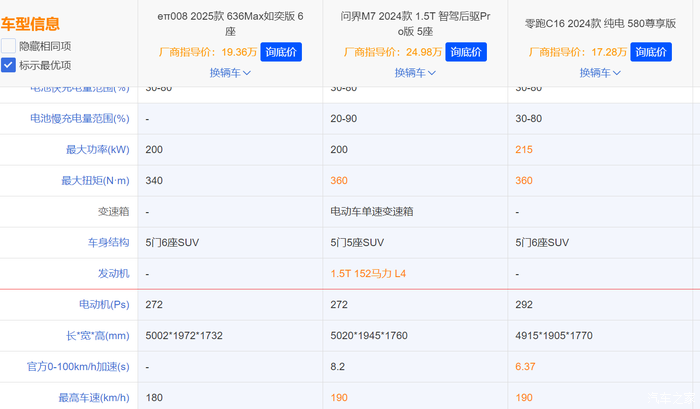This screenshot has height=409, width=700.
Task: Click 最高车速(km/h) row label
Action: pyautogui.click(x=94, y=398)
